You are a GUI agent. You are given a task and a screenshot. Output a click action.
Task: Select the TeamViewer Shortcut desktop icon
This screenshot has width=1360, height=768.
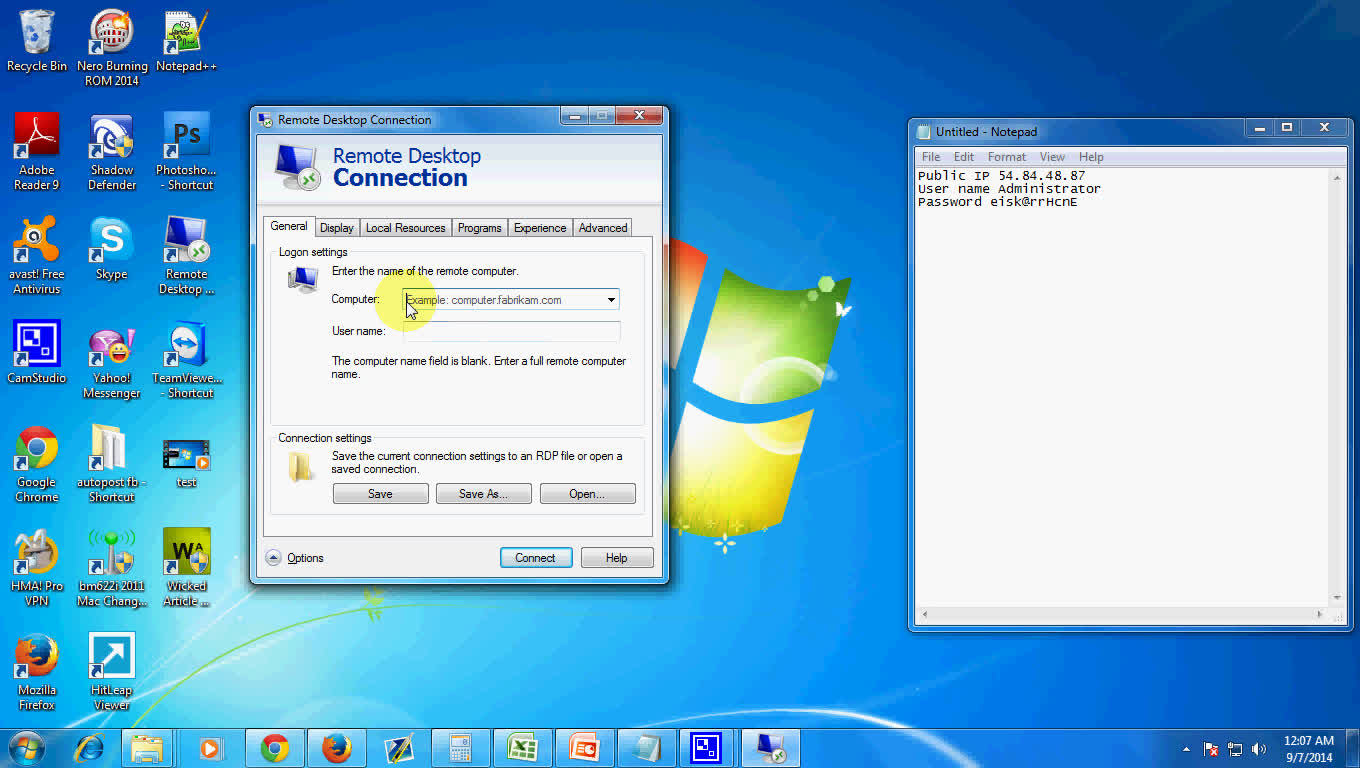point(187,359)
